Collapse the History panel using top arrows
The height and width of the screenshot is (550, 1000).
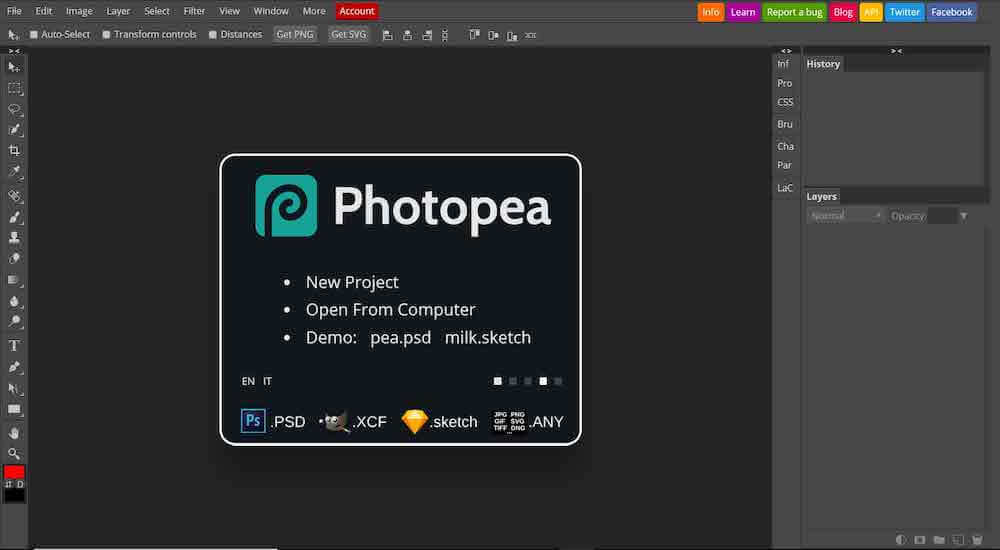(896, 50)
